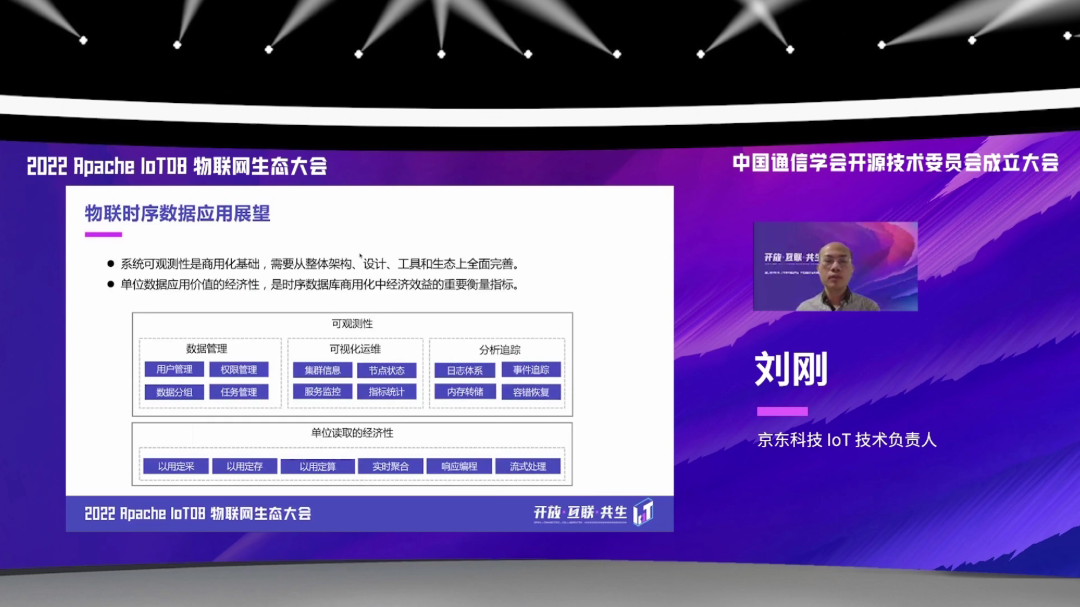Choose the 容错恢复 box
The width and height of the screenshot is (1080, 607).
click(x=531, y=392)
